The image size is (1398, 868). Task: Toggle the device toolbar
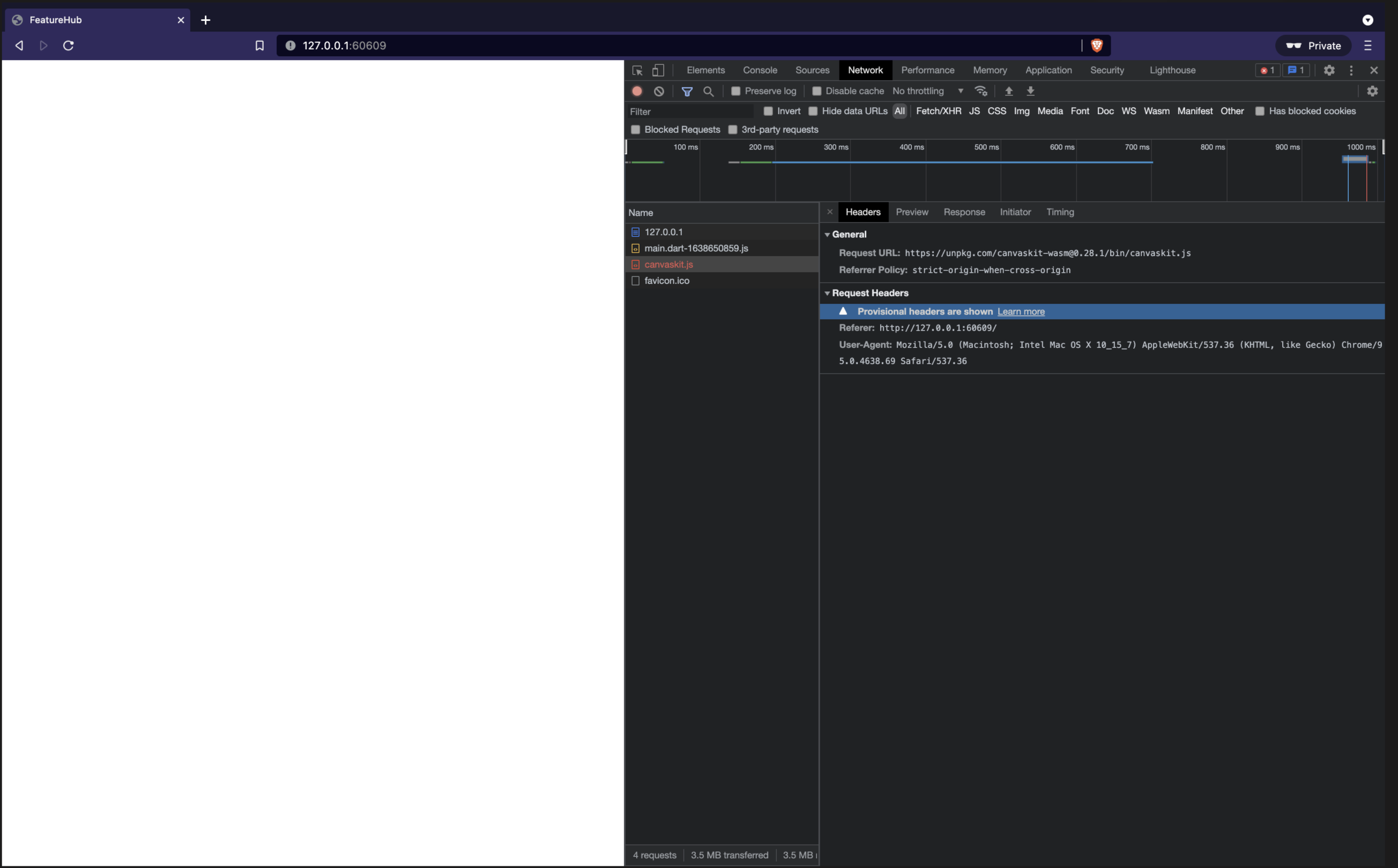pos(658,70)
